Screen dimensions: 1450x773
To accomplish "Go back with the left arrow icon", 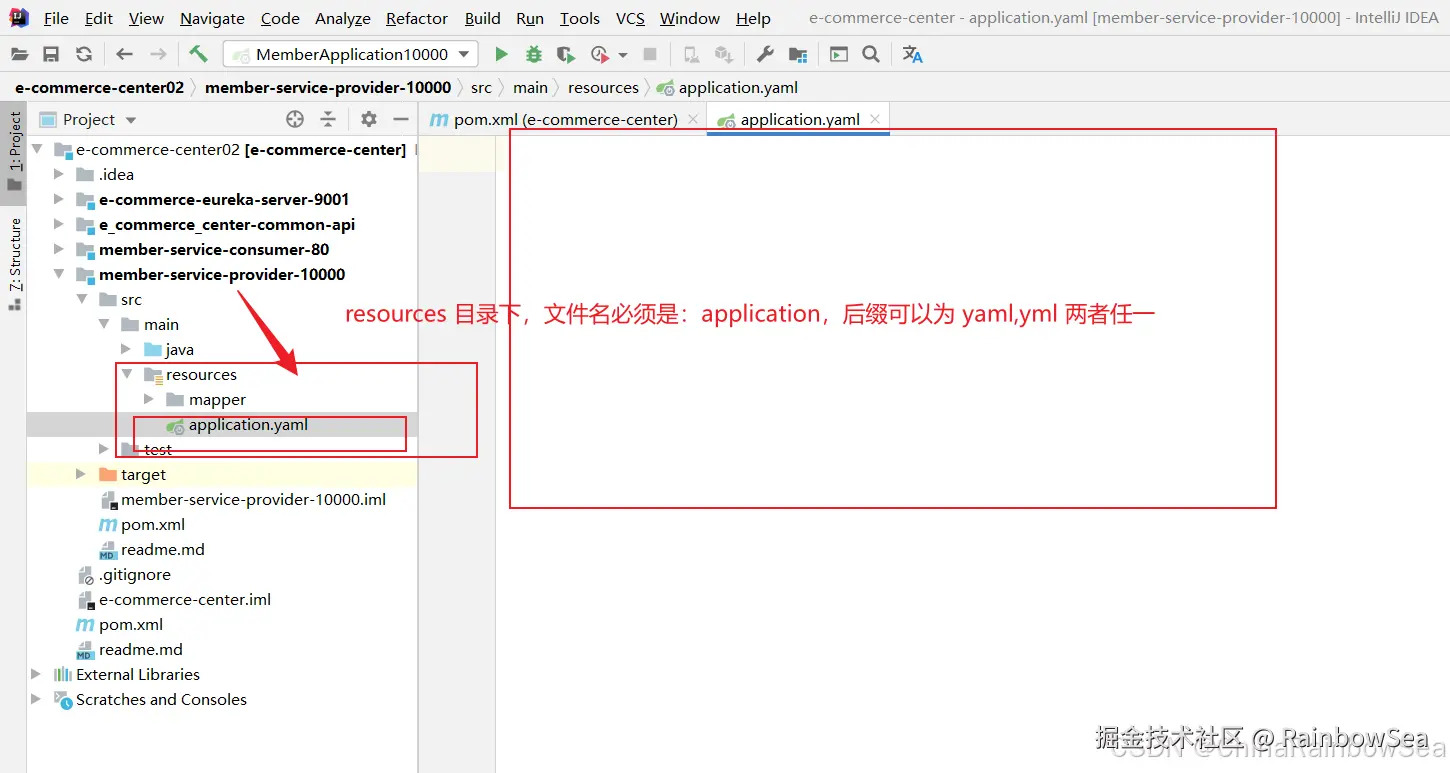I will pyautogui.click(x=124, y=55).
